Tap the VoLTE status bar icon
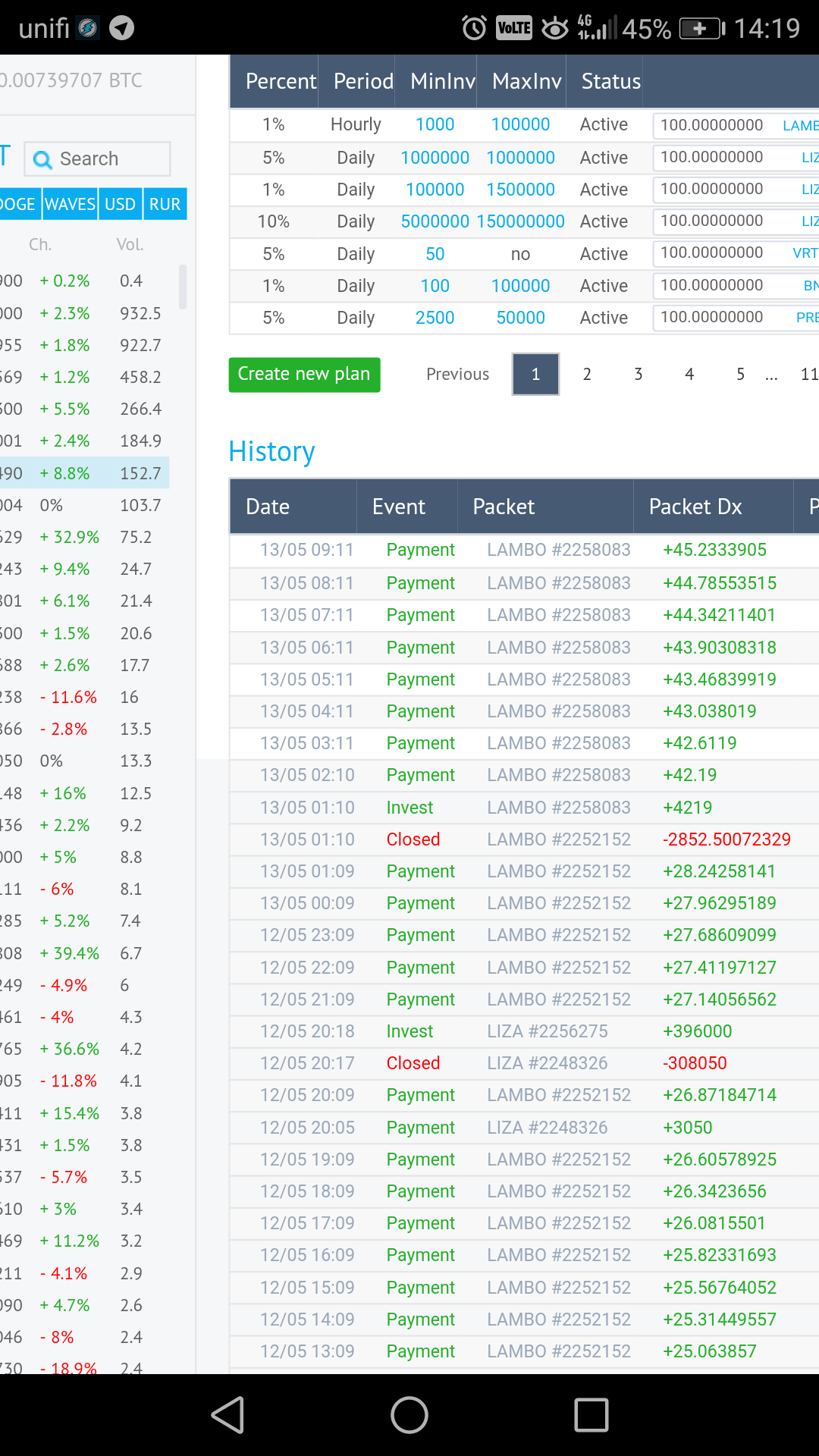The image size is (819, 1456). [514, 28]
